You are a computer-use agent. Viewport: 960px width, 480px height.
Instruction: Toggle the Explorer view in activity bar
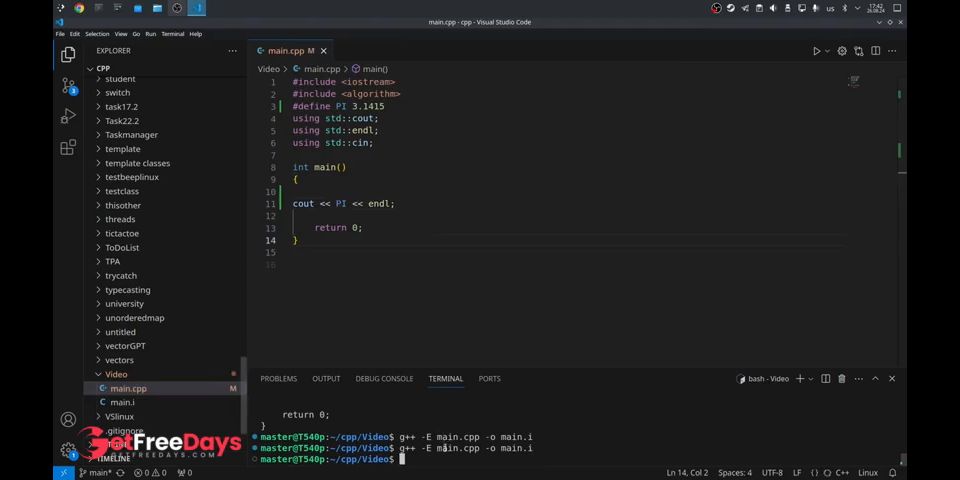point(69,55)
